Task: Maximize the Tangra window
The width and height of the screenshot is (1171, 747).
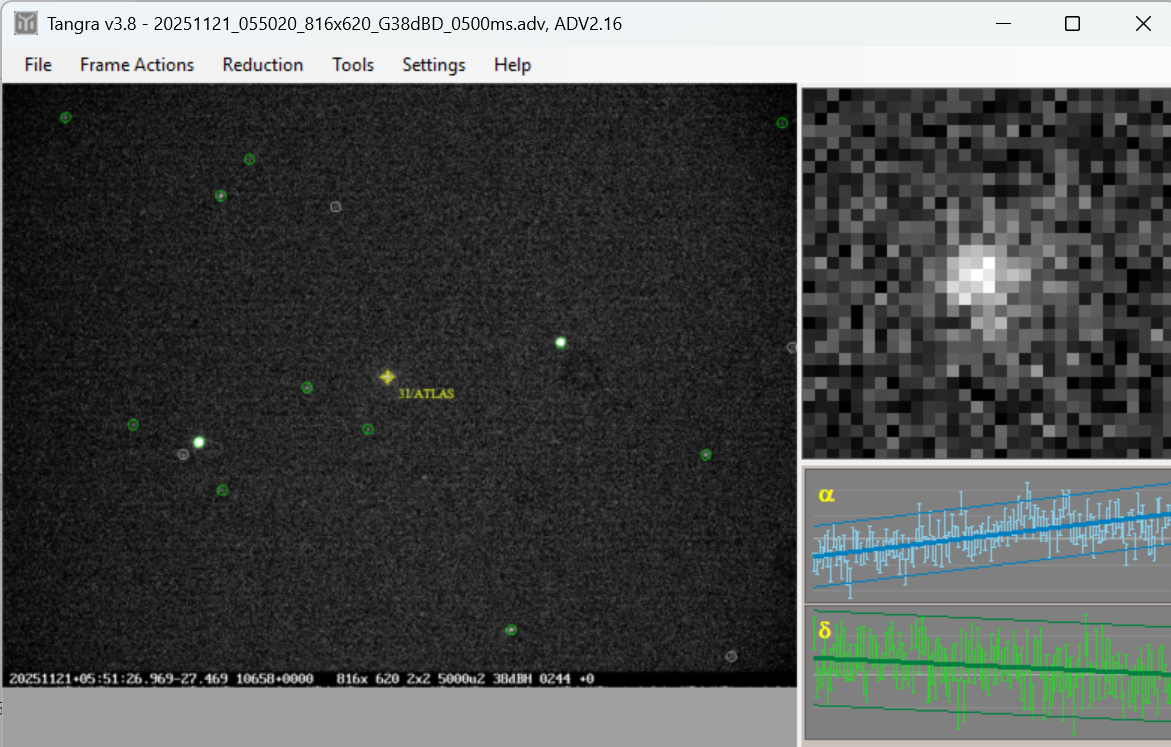Action: click(x=1072, y=23)
